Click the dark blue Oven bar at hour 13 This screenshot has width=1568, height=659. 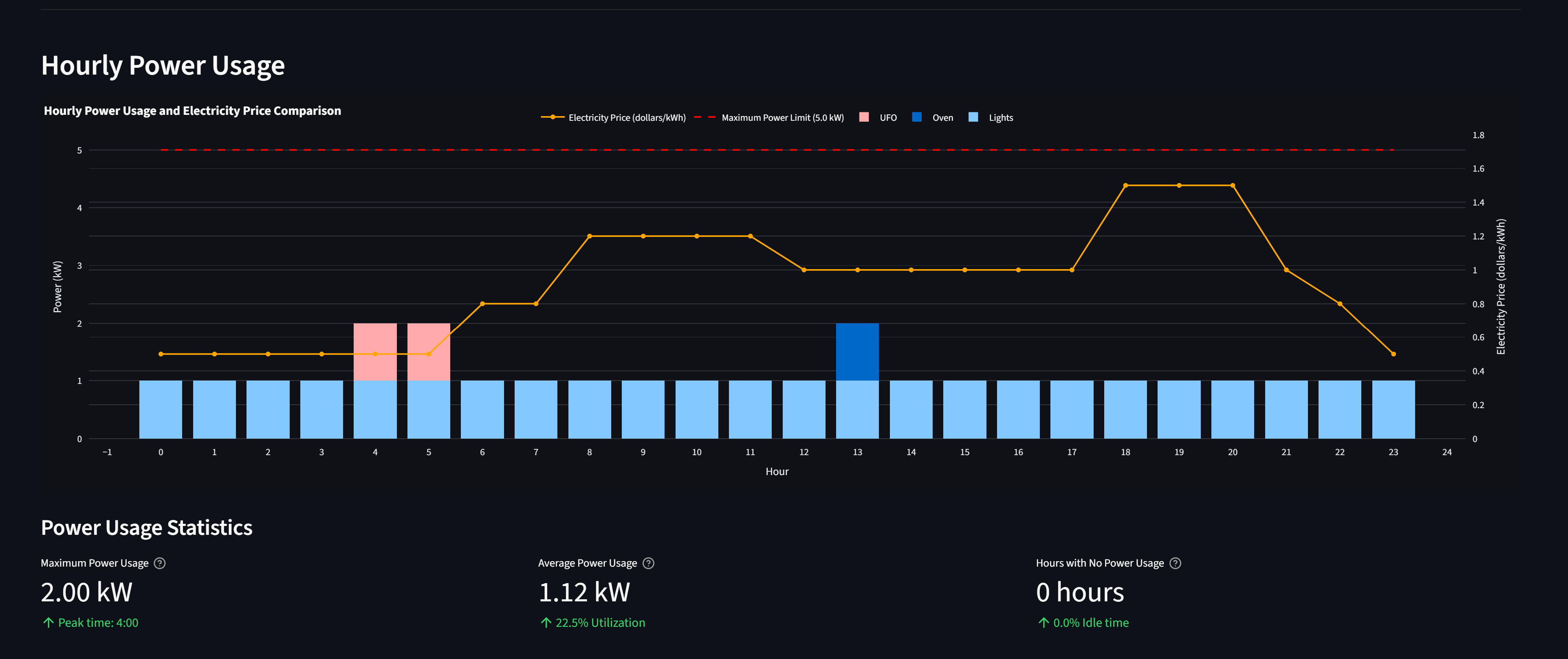pos(857,352)
